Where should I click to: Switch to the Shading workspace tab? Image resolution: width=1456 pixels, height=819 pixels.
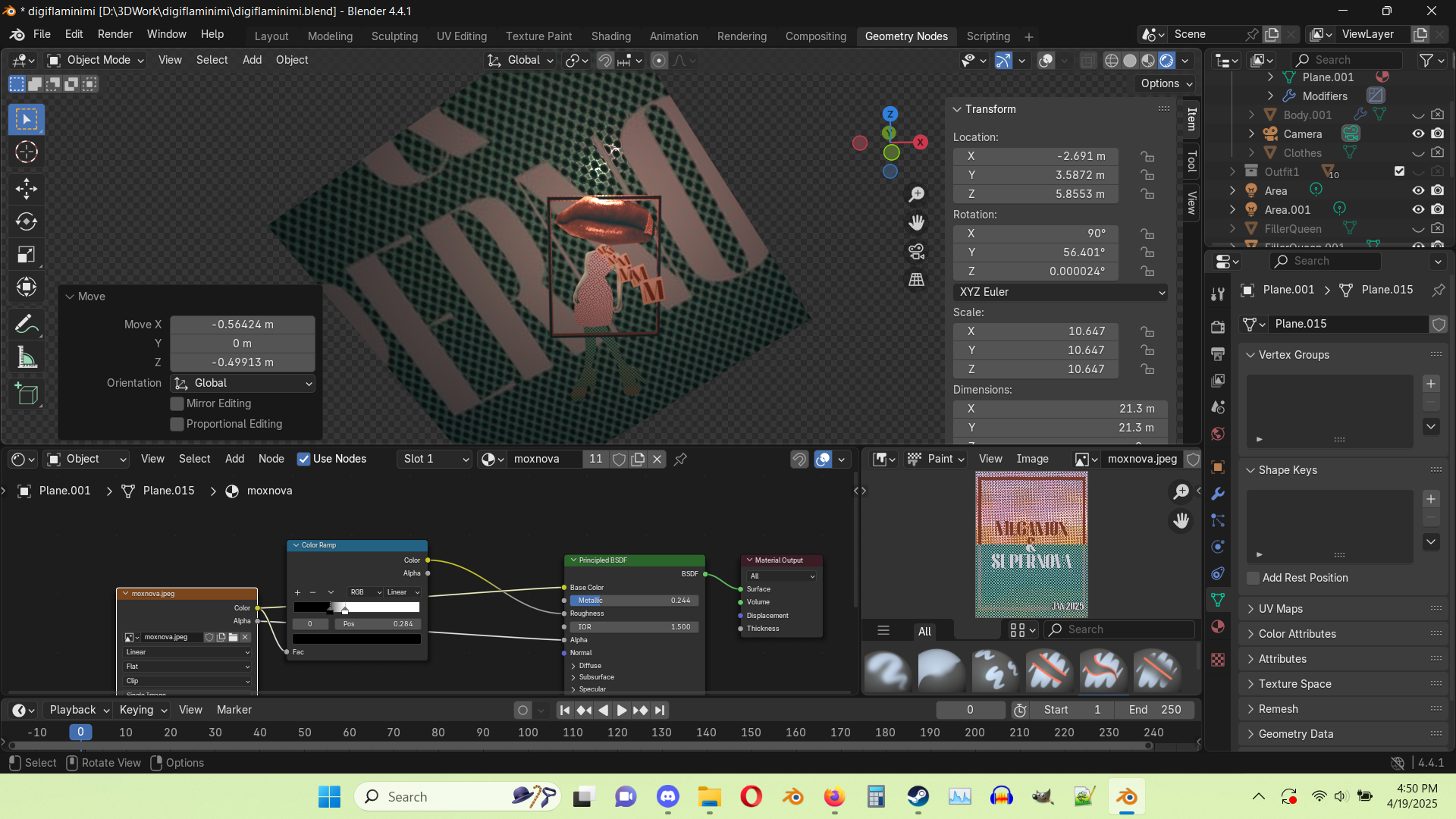click(610, 36)
